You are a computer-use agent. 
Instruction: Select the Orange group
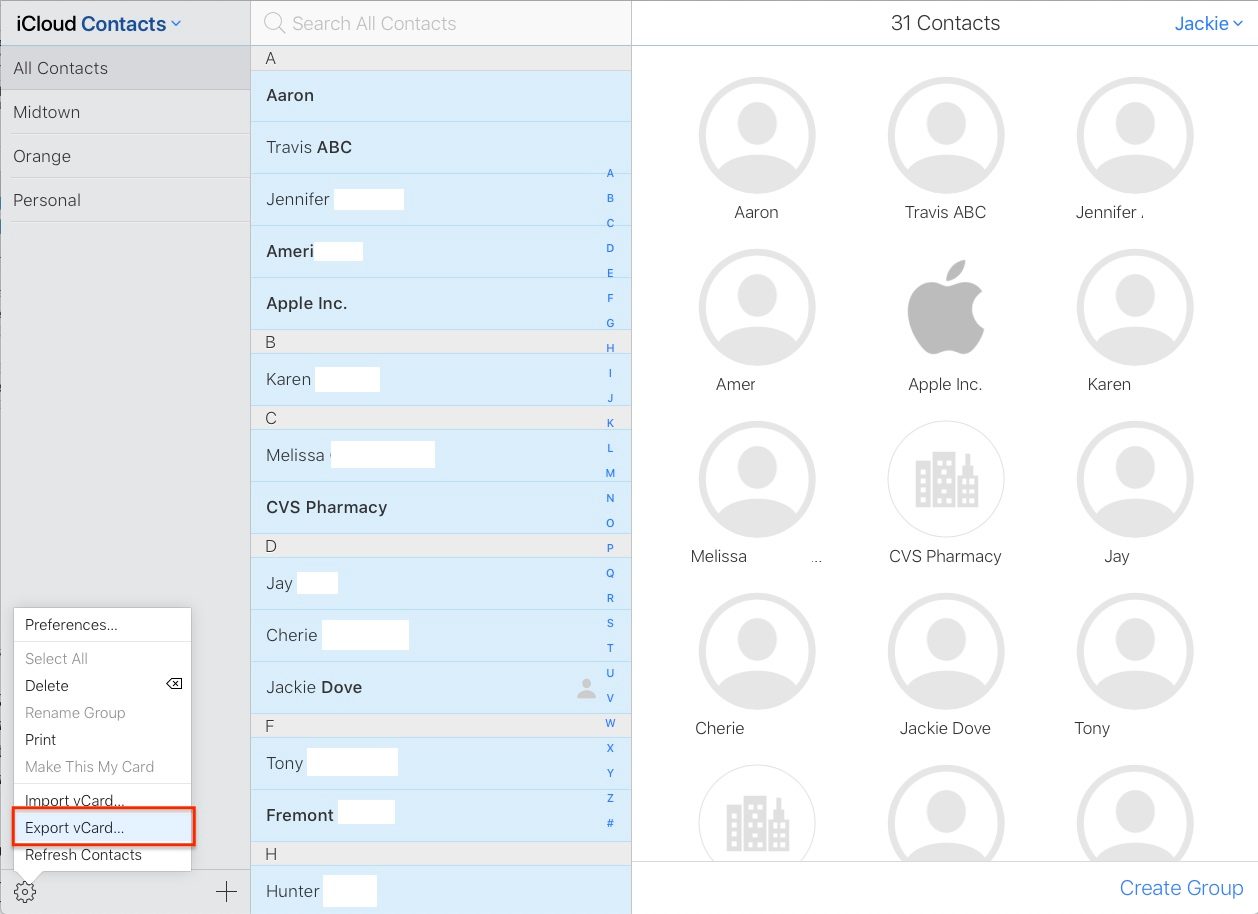click(x=125, y=156)
